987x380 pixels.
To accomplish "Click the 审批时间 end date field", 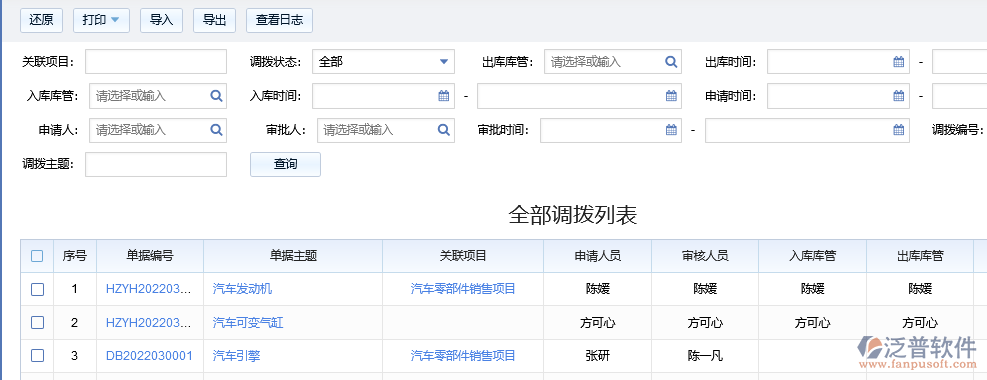I will pos(807,130).
